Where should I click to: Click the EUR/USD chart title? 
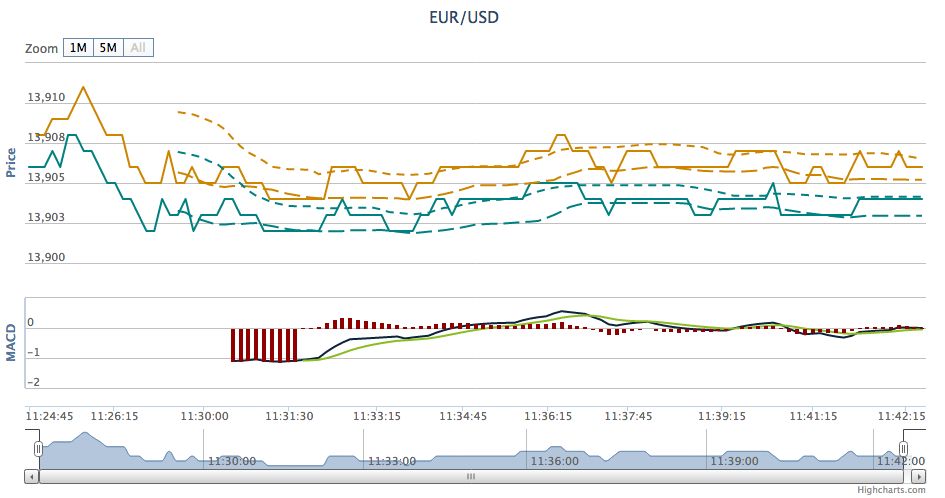pos(464,17)
